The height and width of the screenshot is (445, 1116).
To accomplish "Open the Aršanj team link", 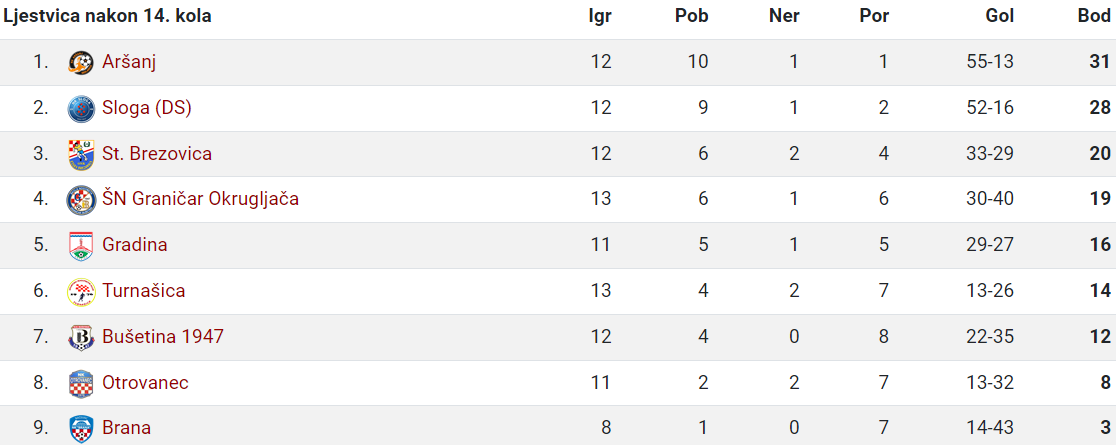I will [129, 62].
